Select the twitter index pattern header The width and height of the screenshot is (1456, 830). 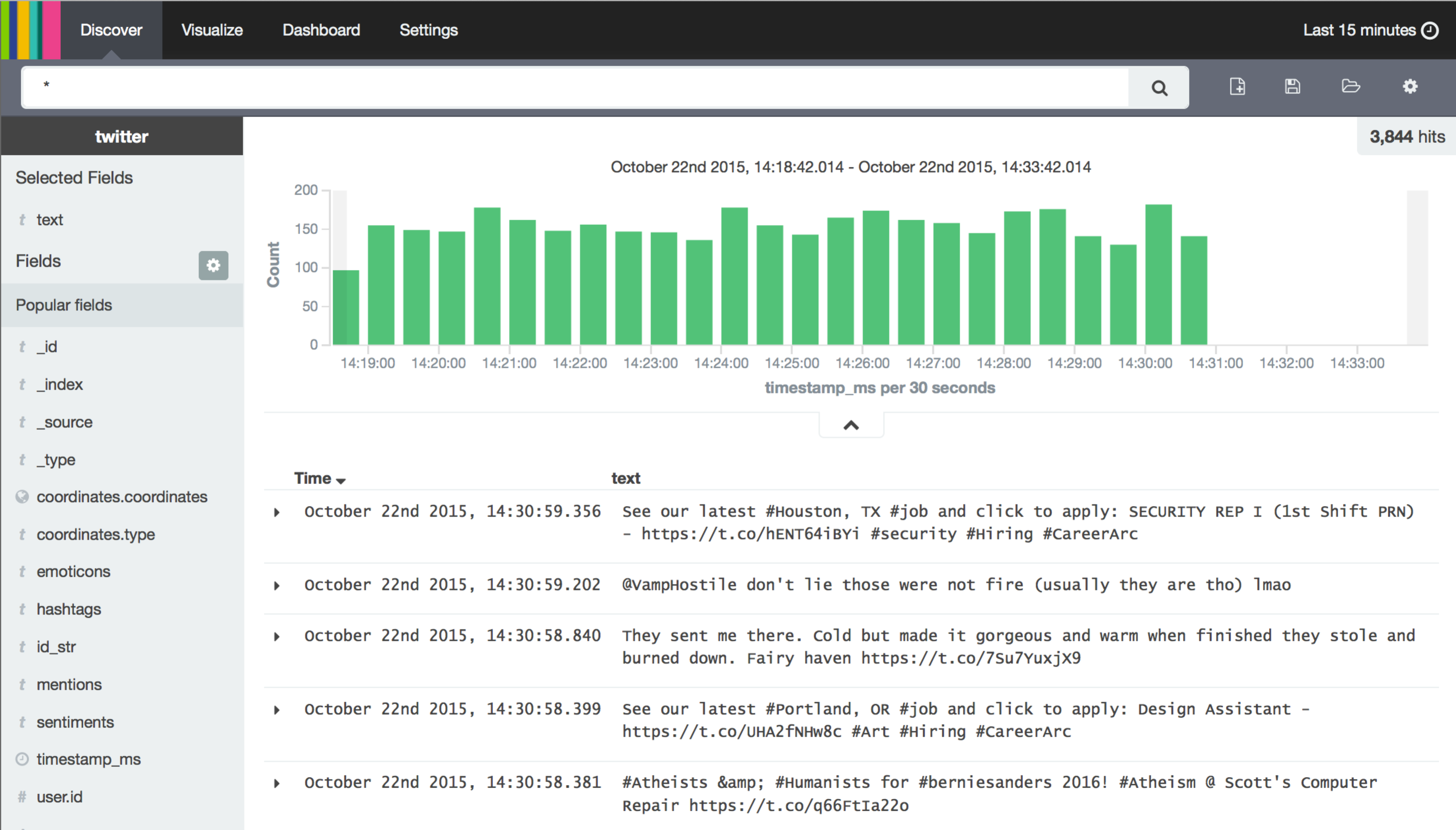coord(121,137)
